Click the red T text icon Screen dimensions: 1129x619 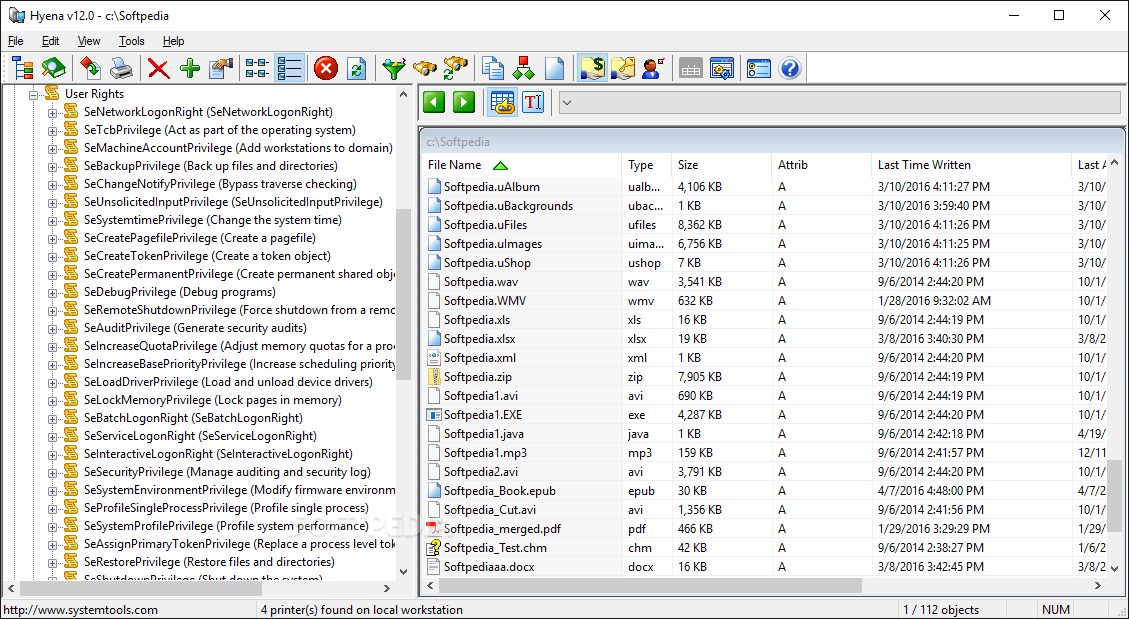(532, 102)
